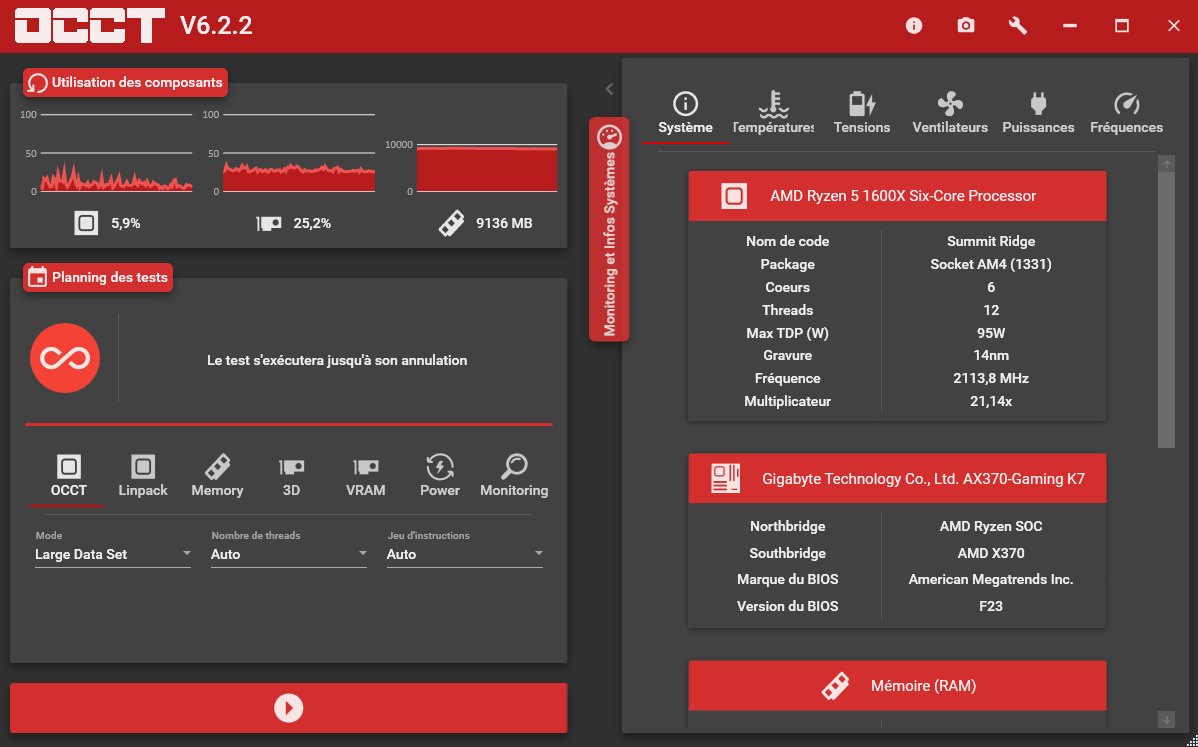Click the Monitoring et Infos Systèmes side tab
The width and height of the screenshot is (1198, 747).
click(609, 230)
